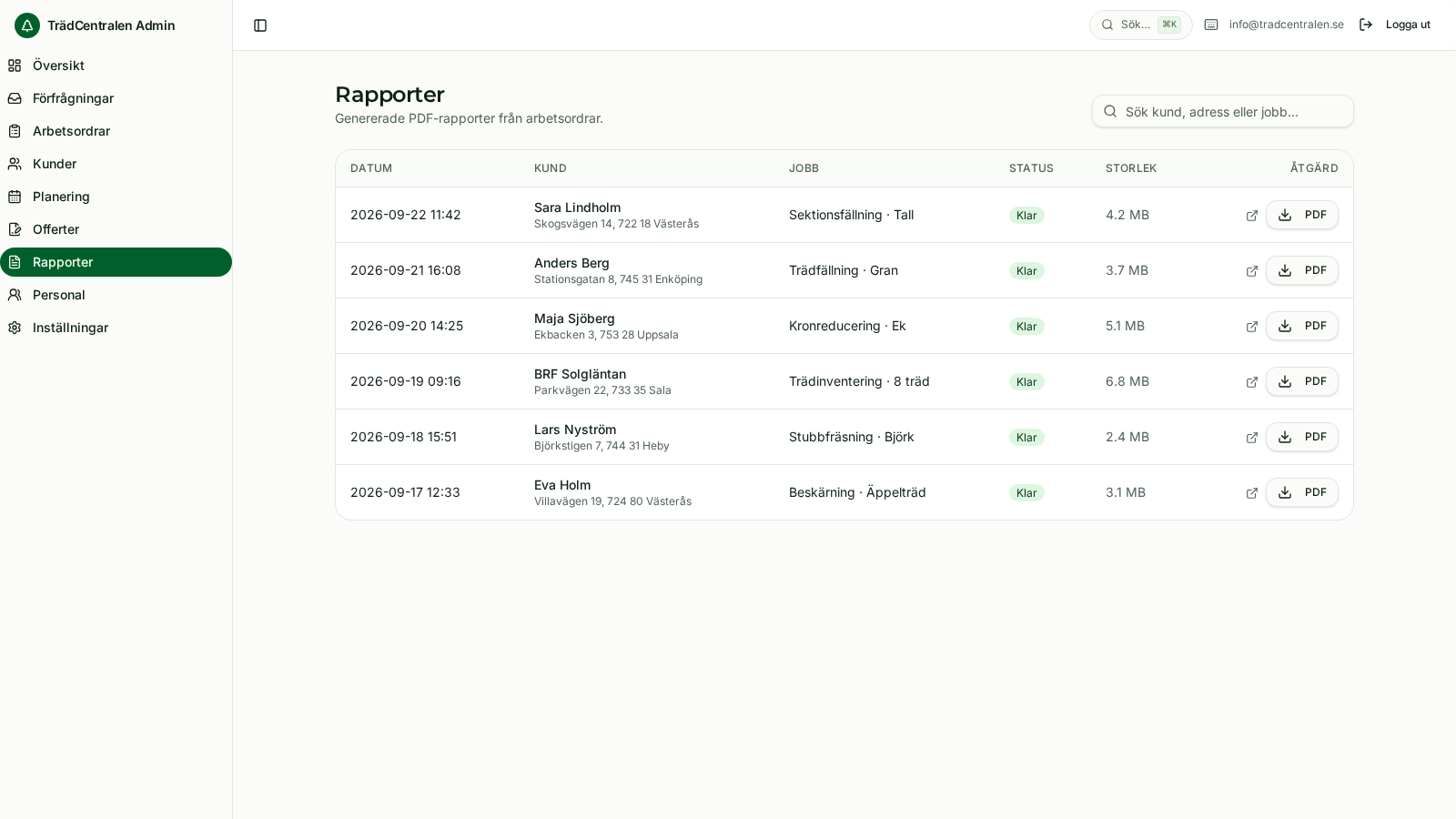Image resolution: width=1456 pixels, height=819 pixels.
Task: Click the mail icon beside info@tradcentralen.se
Action: 1211,25
